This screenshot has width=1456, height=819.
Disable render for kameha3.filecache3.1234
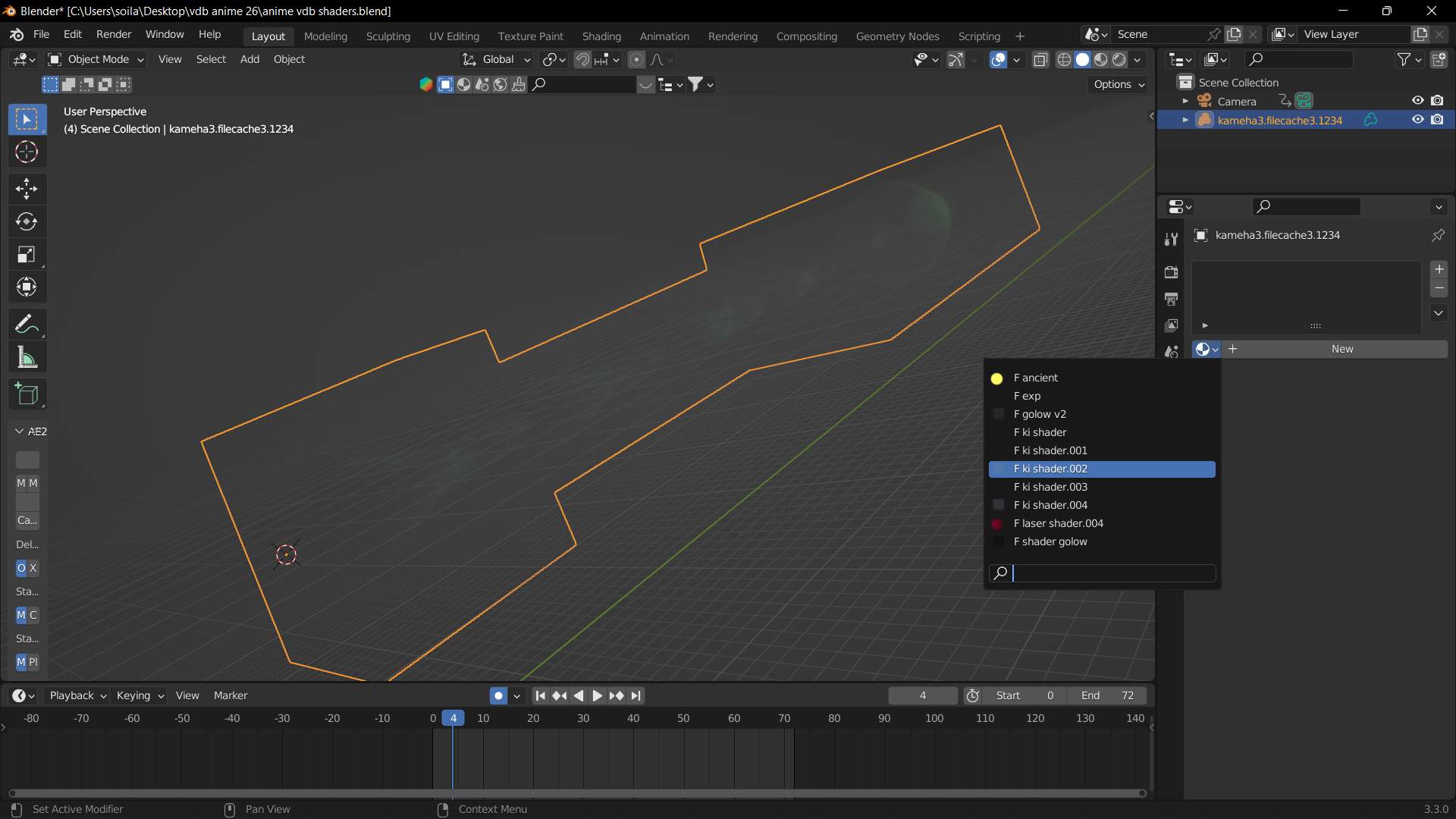point(1437,120)
